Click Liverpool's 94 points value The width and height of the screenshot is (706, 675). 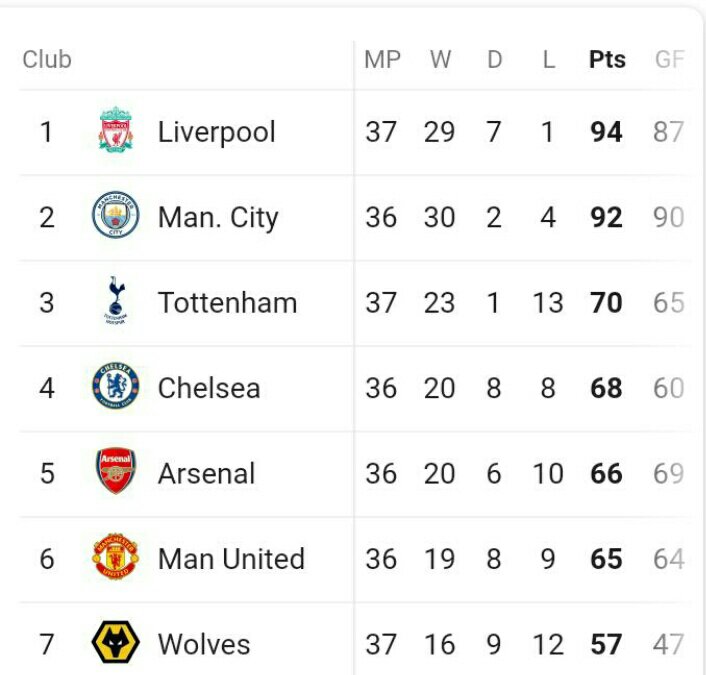606,132
